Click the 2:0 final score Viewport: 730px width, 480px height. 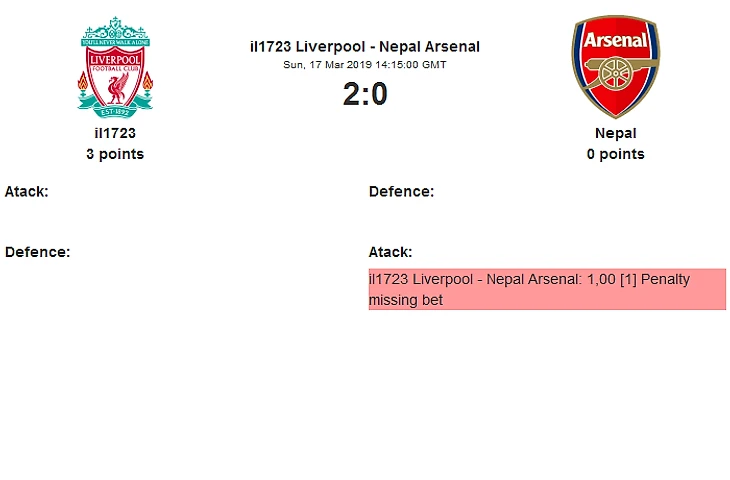(365, 94)
